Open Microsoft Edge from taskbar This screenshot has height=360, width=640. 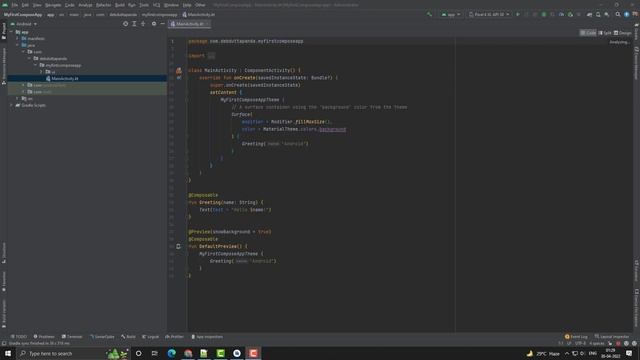point(171,353)
